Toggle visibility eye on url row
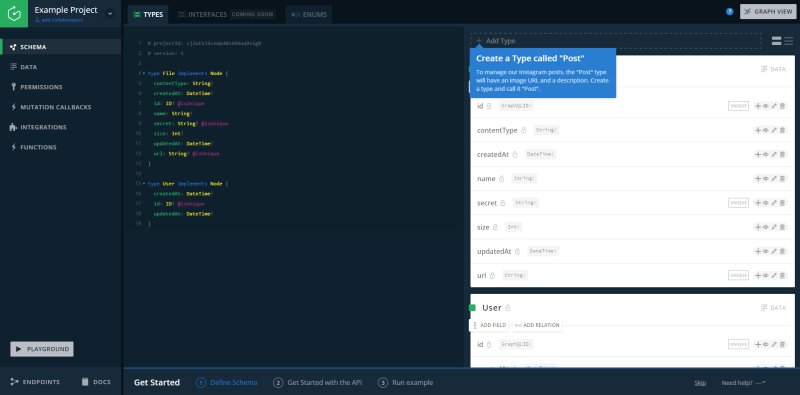800x395 pixels. pyautogui.click(x=765, y=275)
